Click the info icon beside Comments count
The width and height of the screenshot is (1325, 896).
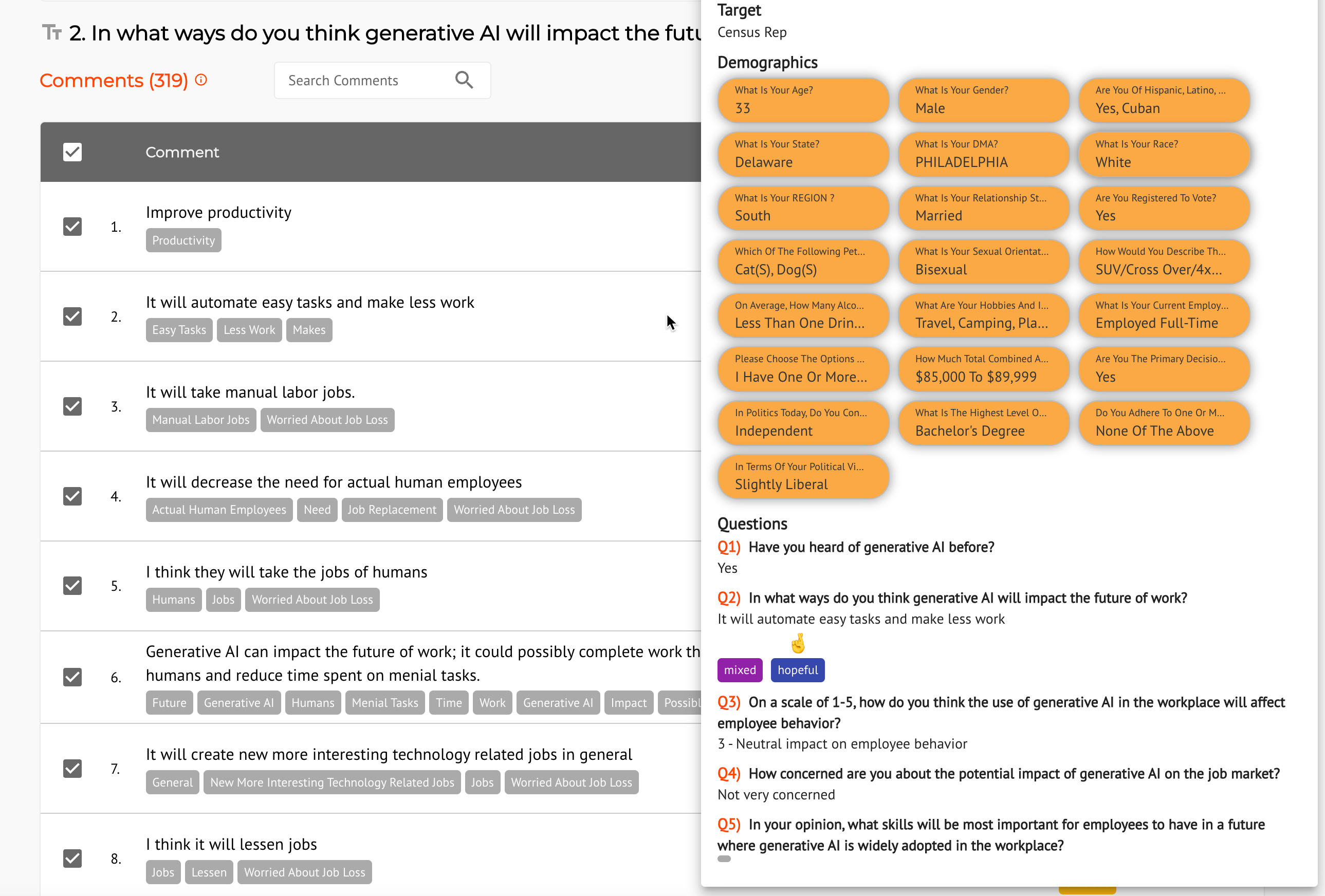[201, 80]
